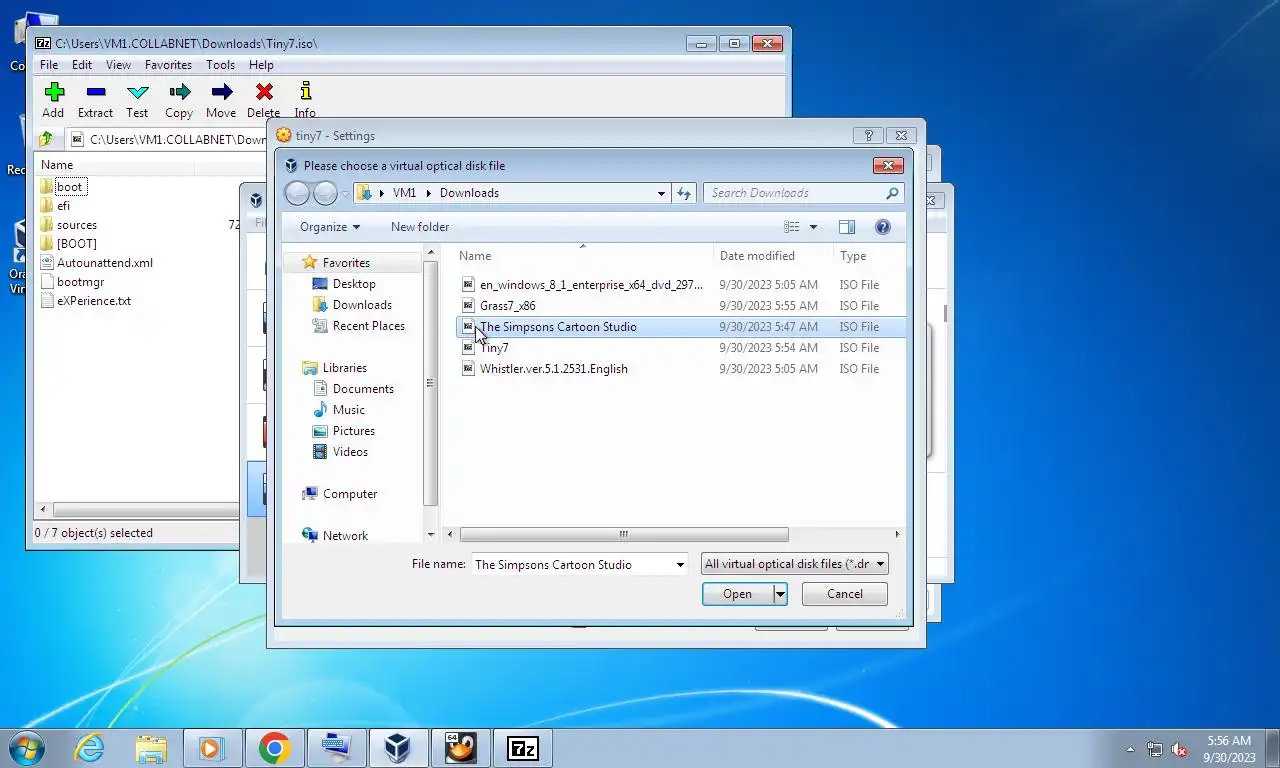Viewport: 1280px width, 768px height.
Task: Select en_windows_8_1_enterprise ISO file
Action: (x=591, y=285)
